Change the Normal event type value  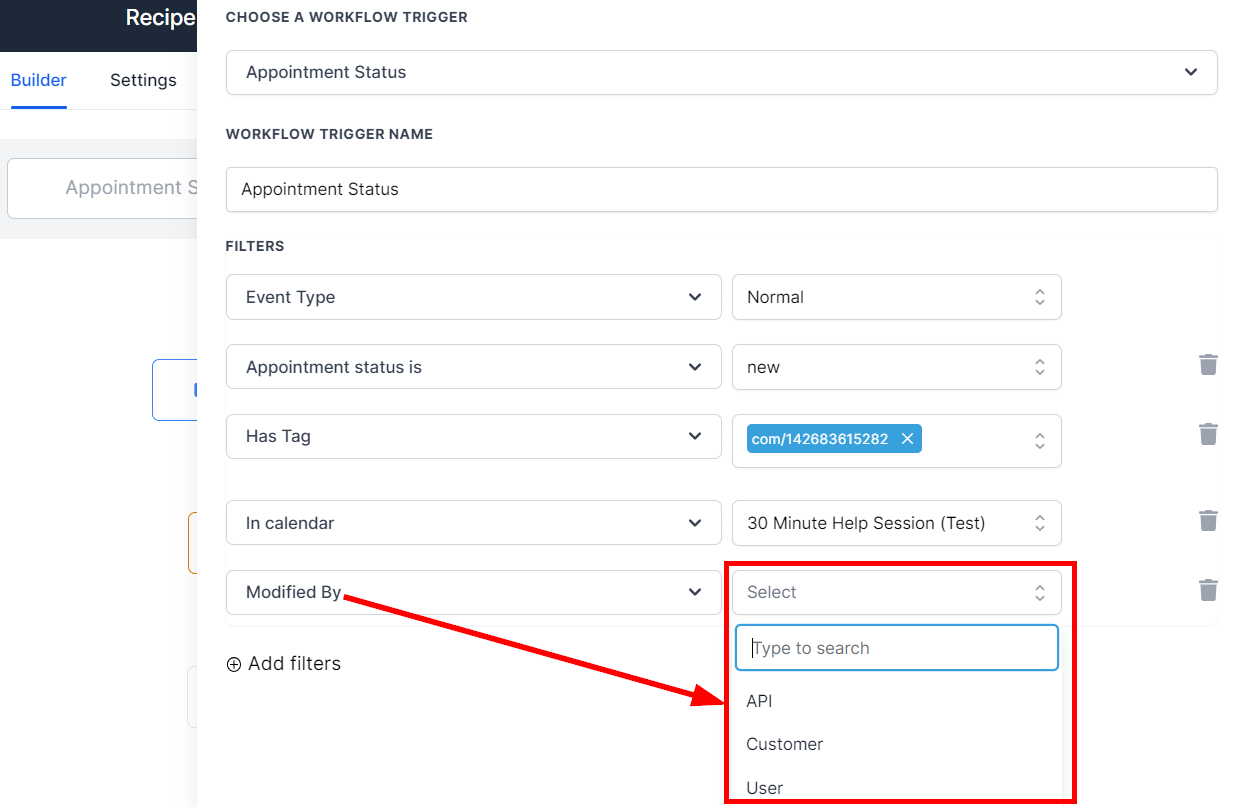pyautogui.click(x=896, y=297)
